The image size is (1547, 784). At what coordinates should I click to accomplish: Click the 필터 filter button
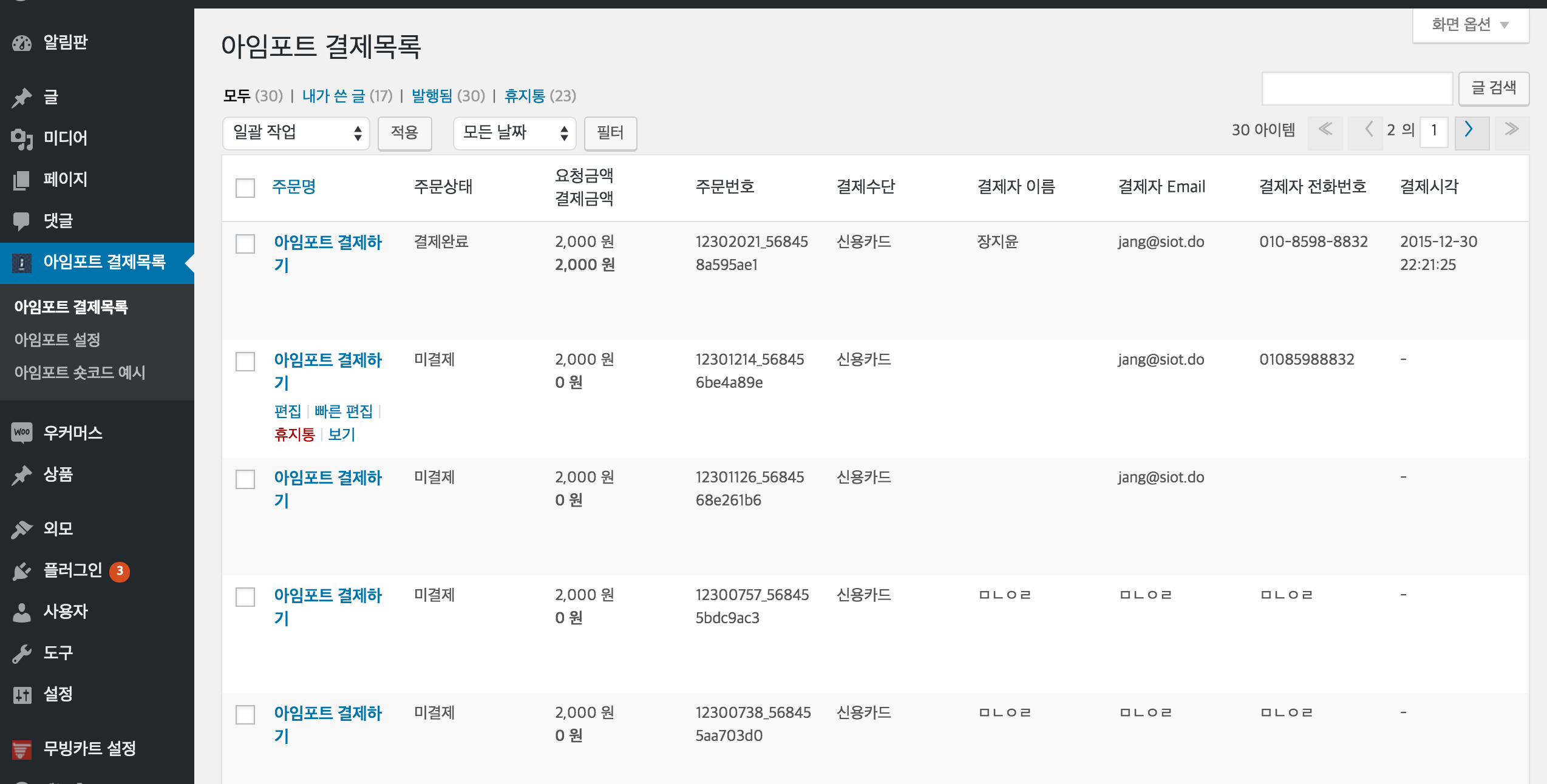click(x=610, y=133)
